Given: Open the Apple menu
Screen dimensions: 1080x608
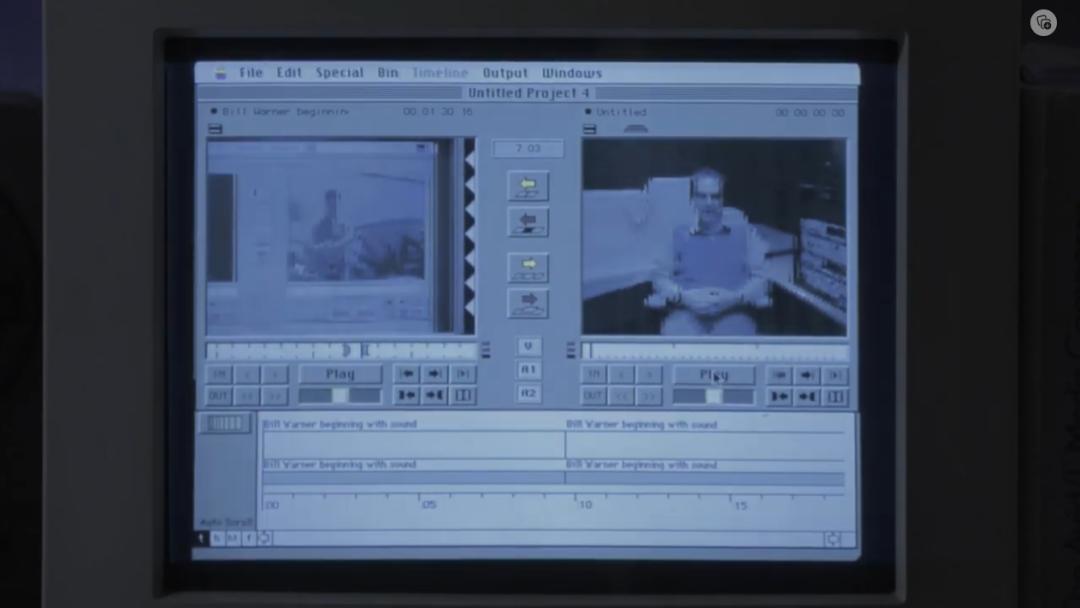Looking at the screenshot, I should pos(220,73).
